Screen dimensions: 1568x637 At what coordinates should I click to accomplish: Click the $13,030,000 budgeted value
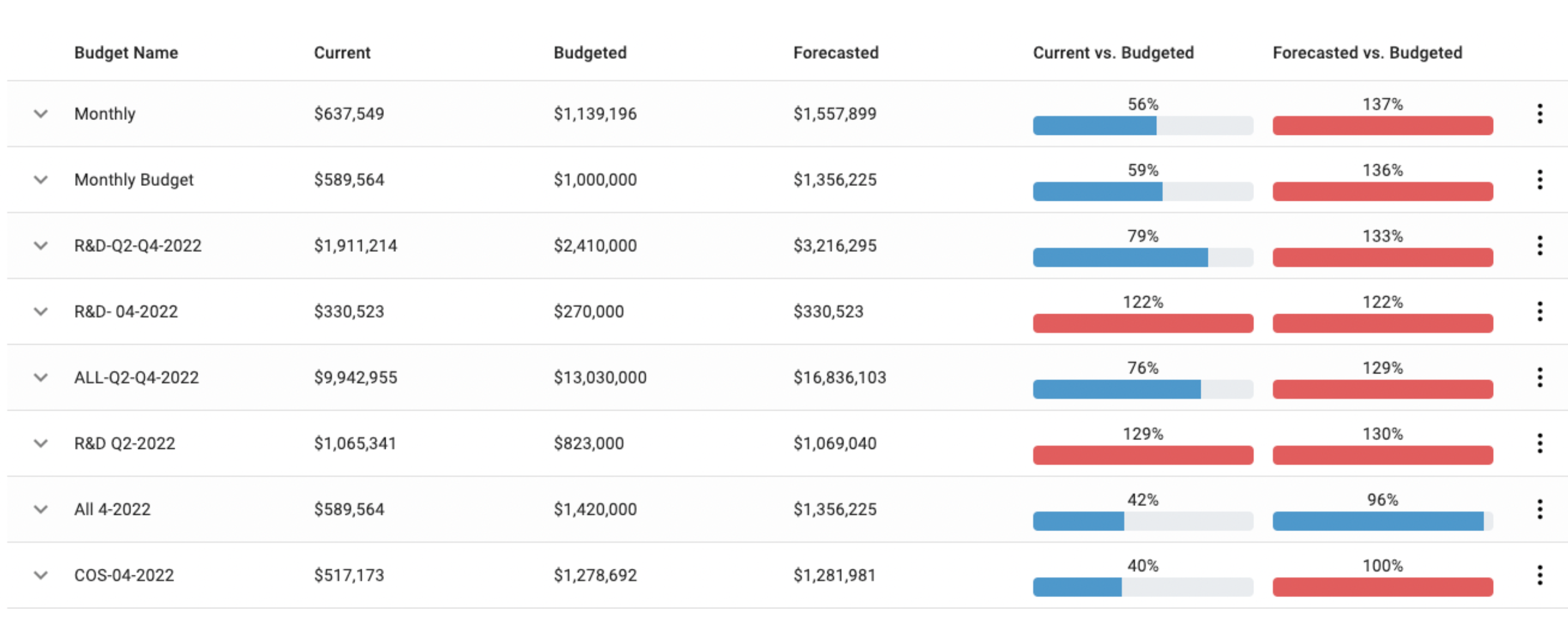tap(600, 377)
